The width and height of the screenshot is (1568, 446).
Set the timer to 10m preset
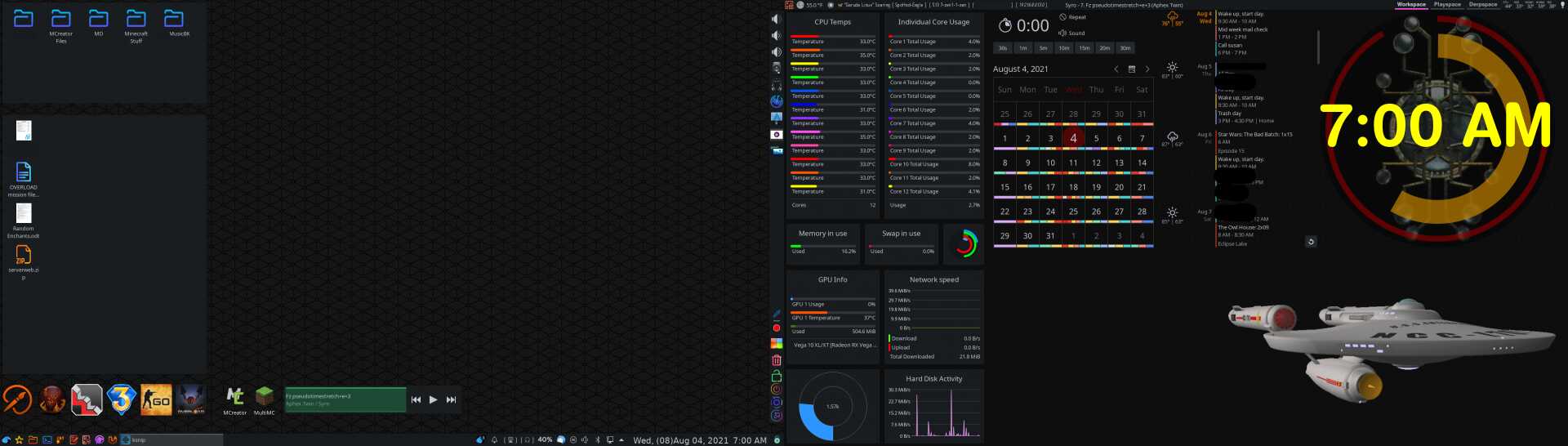click(x=1063, y=48)
